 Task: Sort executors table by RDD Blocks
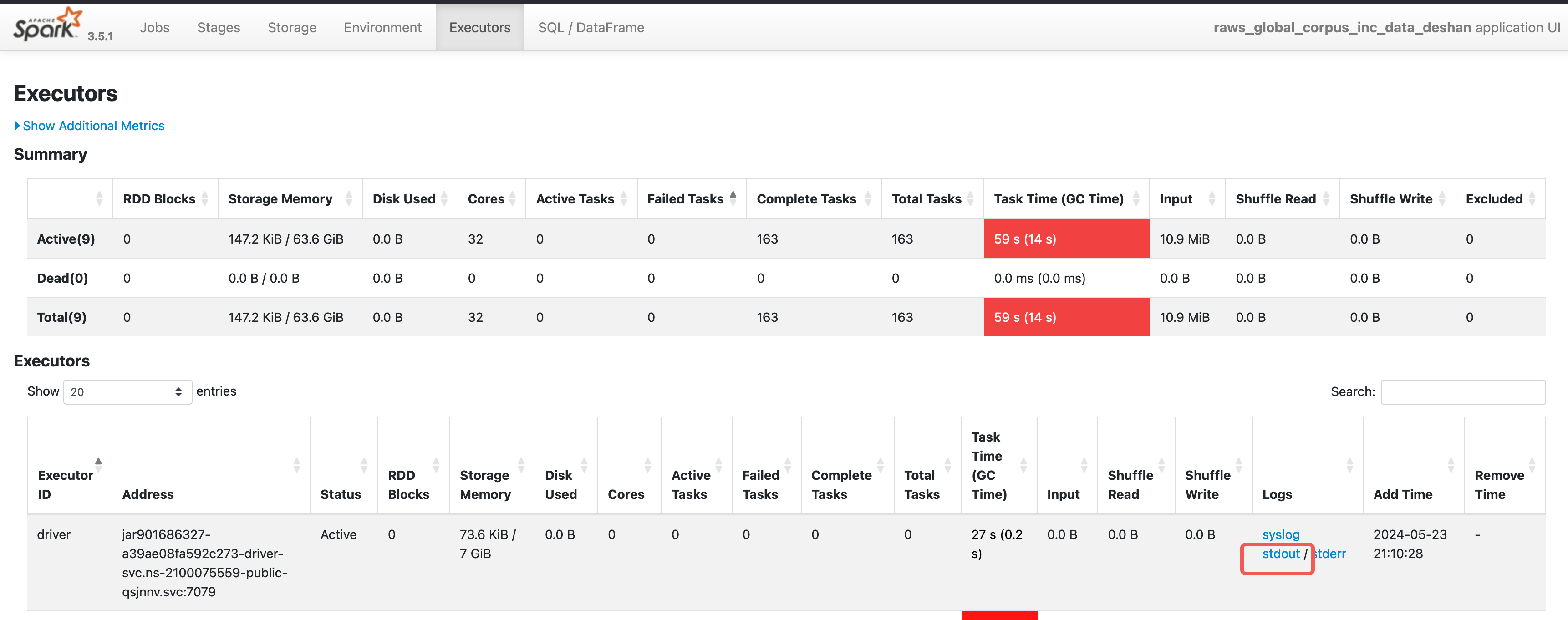(x=414, y=466)
